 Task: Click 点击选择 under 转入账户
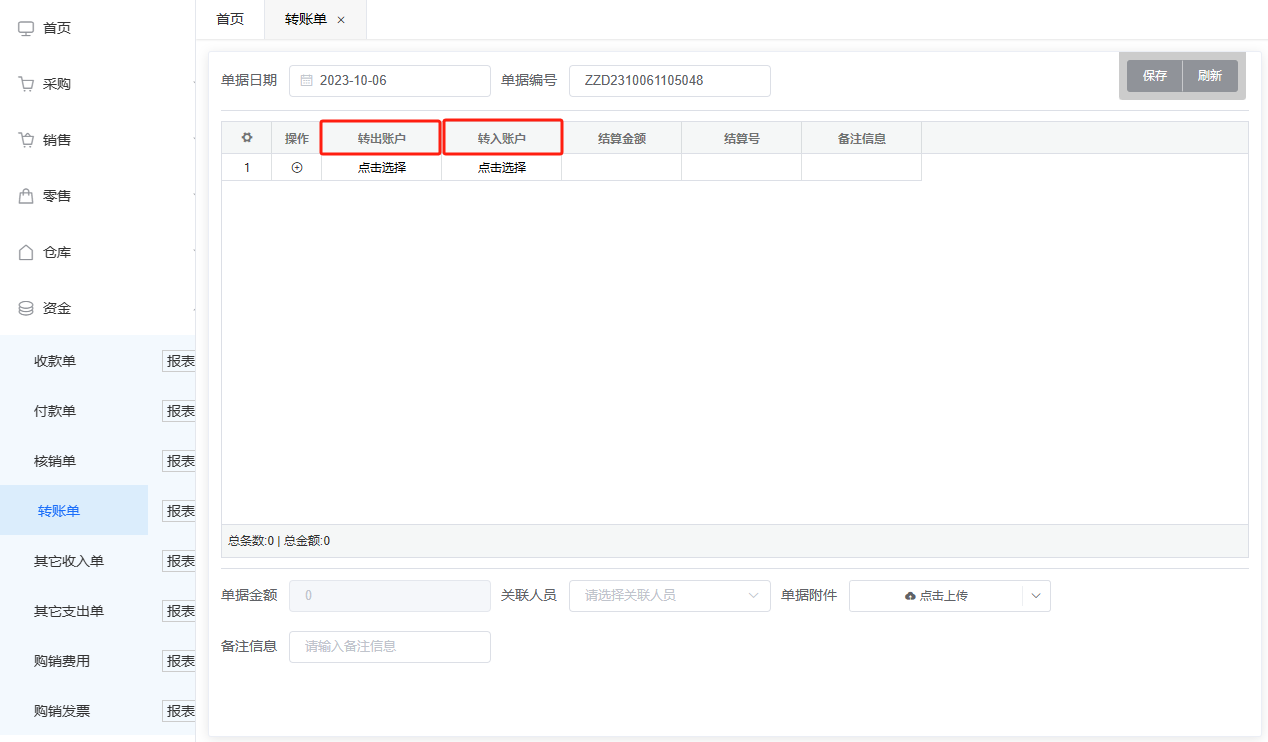tap(501, 168)
